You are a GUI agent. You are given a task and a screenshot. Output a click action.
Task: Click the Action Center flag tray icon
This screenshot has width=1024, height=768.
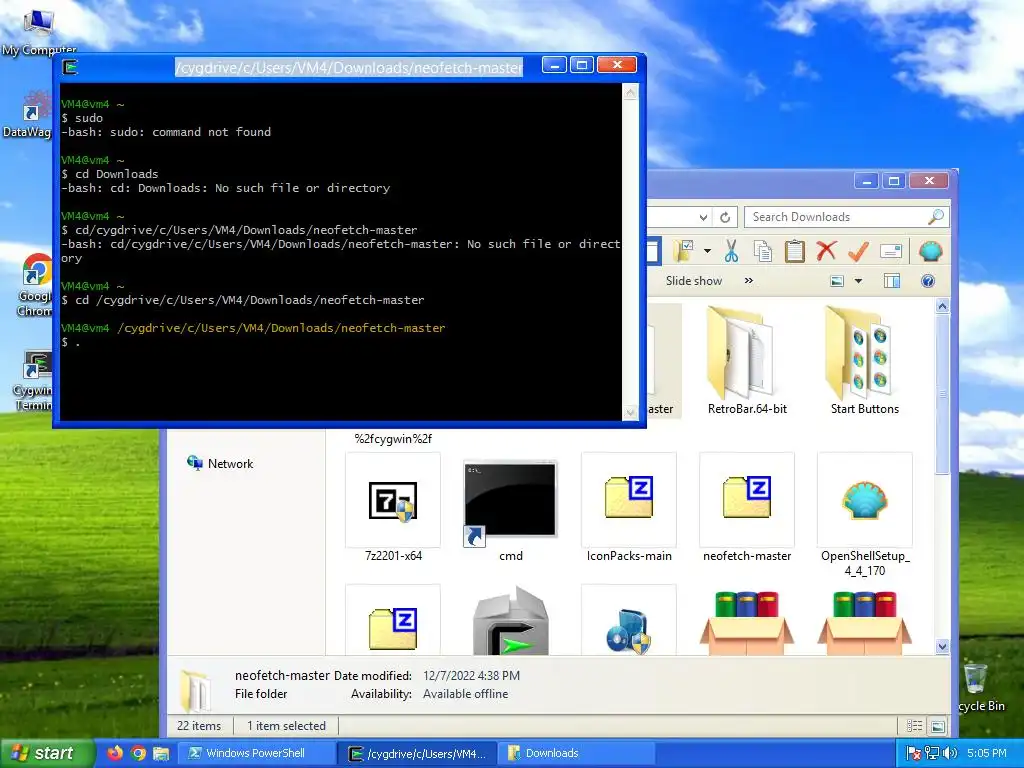(x=914, y=753)
